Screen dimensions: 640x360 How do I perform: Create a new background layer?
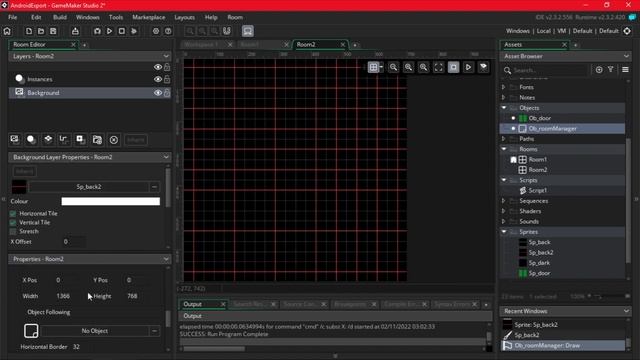pos(15,140)
